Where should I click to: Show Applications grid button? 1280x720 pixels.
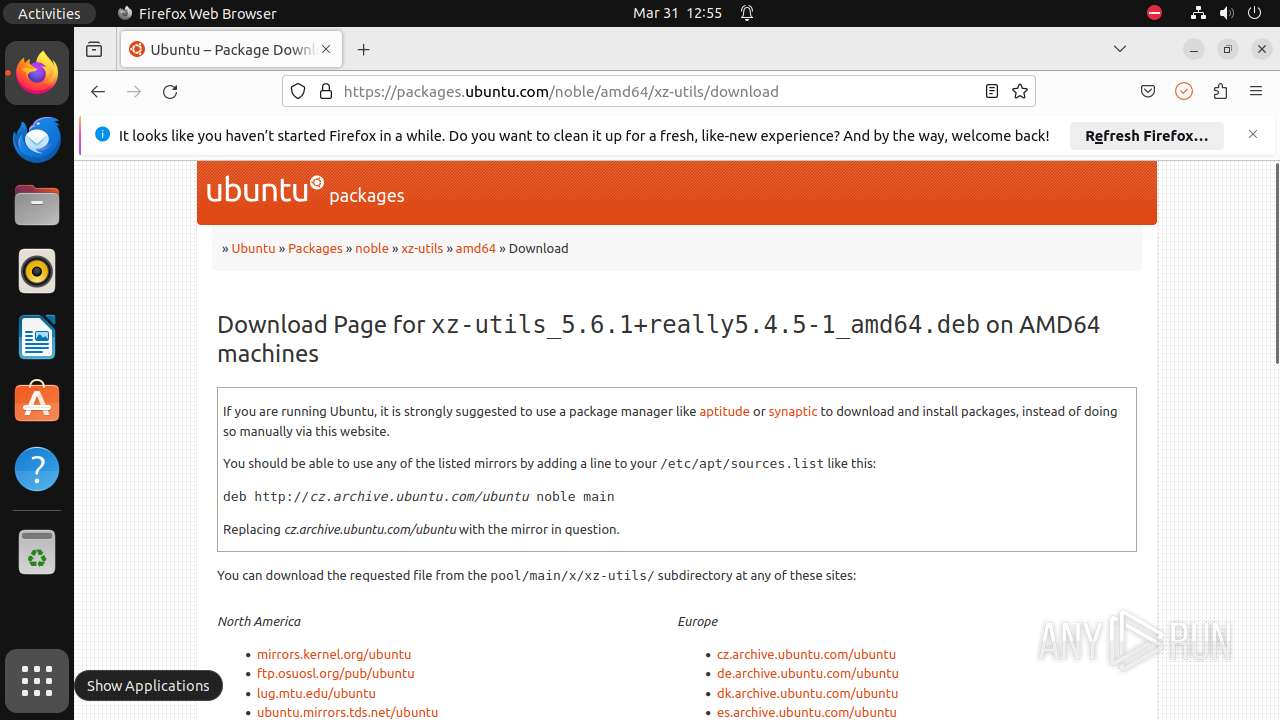37,681
